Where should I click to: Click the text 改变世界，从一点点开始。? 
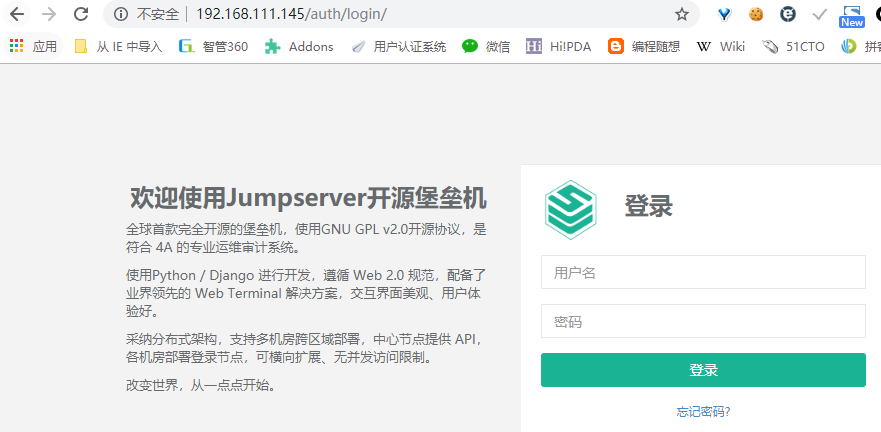pos(201,385)
